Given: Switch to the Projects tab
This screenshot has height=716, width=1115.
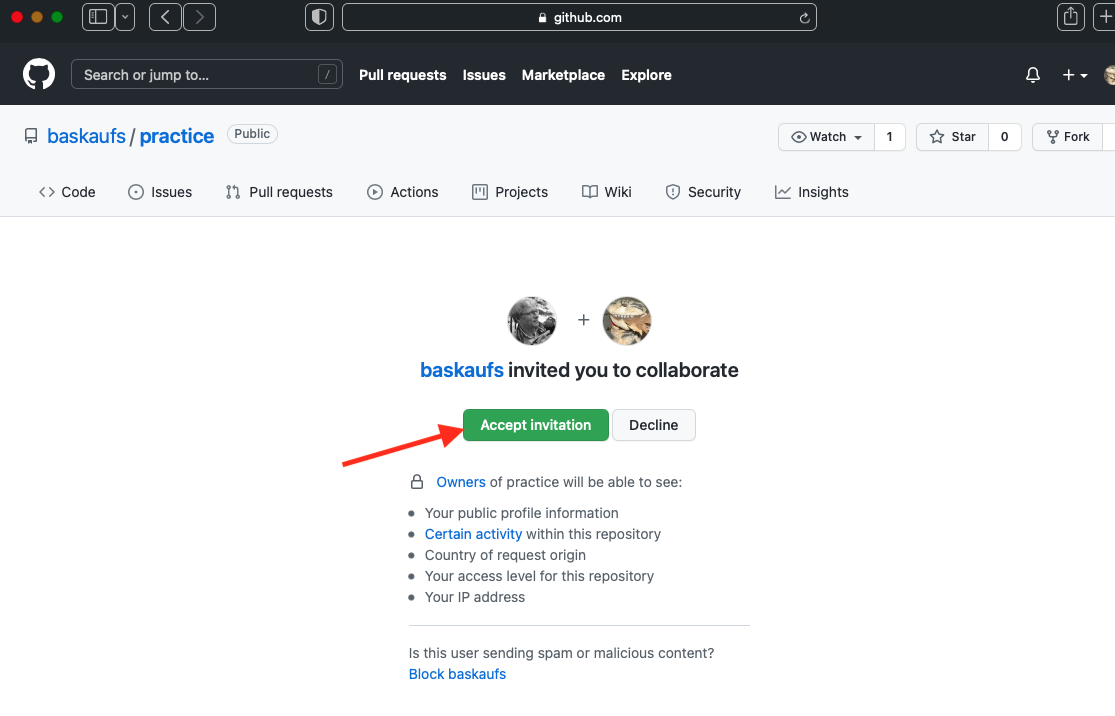Looking at the screenshot, I should point(510,192).
